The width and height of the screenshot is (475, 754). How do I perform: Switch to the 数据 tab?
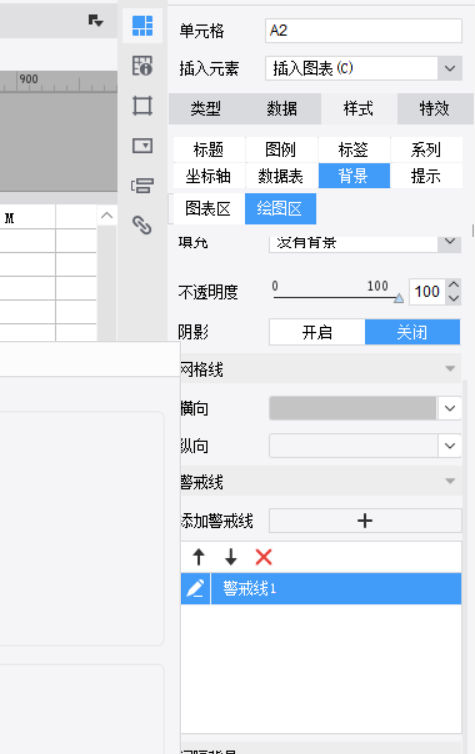[282, 109]
